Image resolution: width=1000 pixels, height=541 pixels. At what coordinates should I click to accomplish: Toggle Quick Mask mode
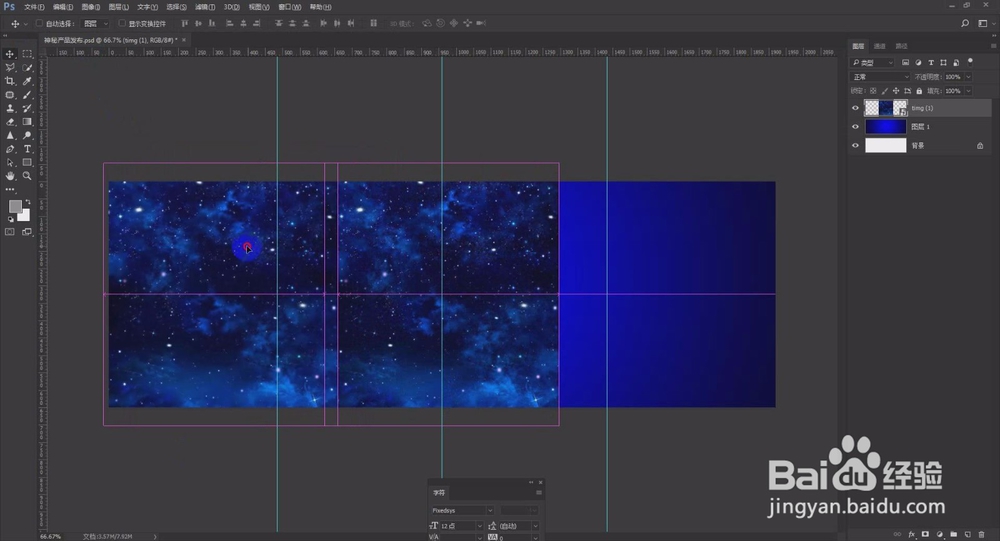(10, 232)
